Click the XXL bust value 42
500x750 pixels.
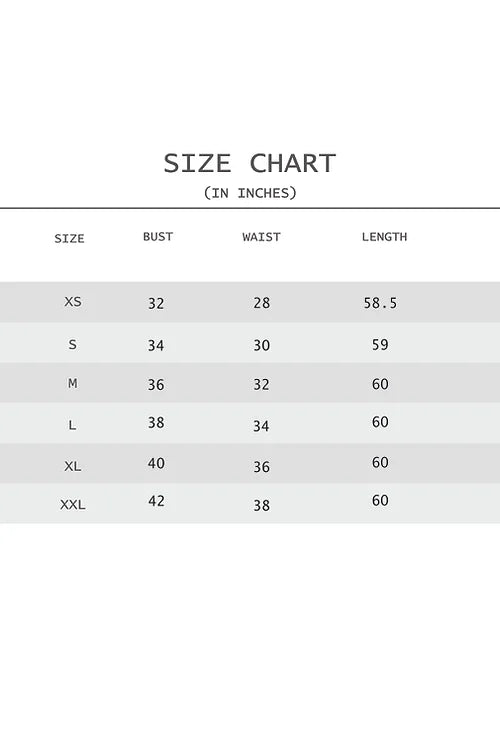156,501
